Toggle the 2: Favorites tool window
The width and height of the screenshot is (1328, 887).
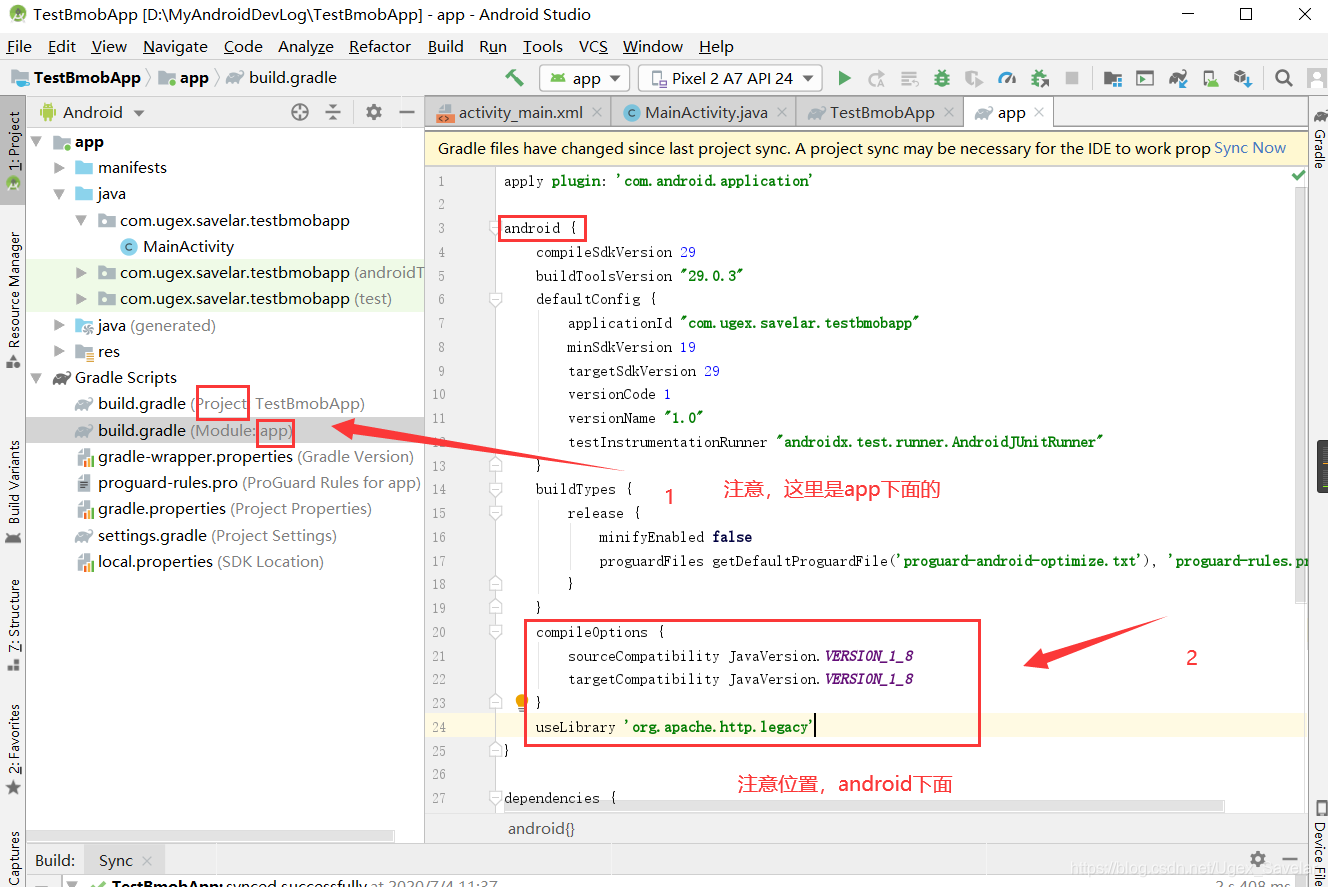[13, 749]
